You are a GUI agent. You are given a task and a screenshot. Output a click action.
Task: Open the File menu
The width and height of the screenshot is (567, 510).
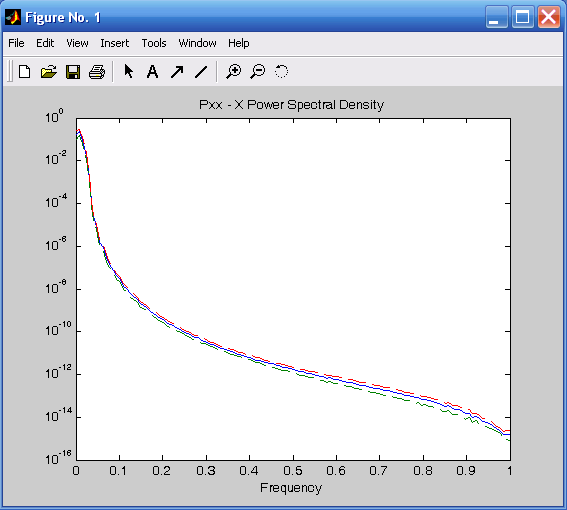point(16,43)
